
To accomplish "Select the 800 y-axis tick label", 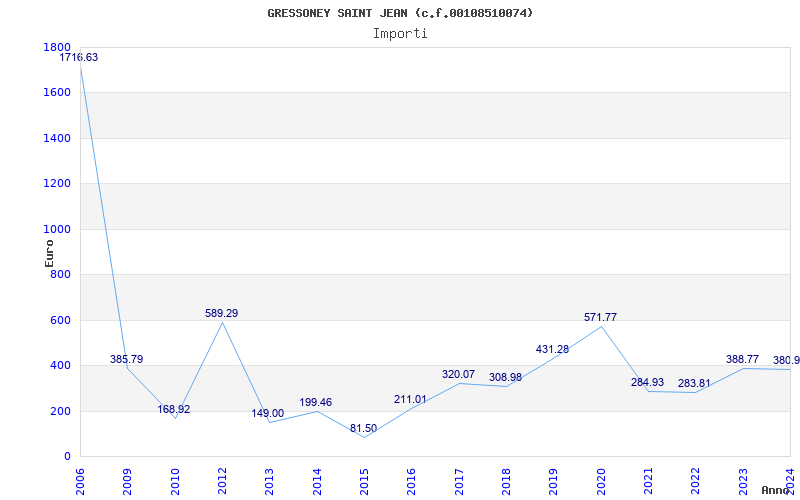I will tap(61, 275).
